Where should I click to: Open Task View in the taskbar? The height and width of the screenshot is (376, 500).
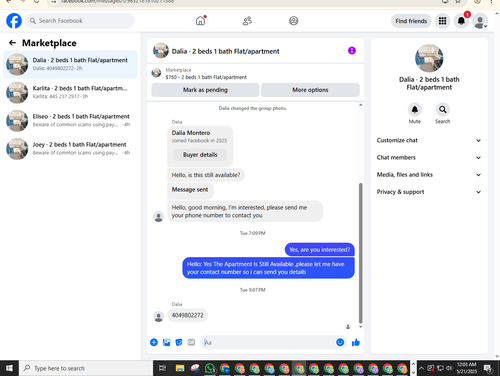pos(162,368)
